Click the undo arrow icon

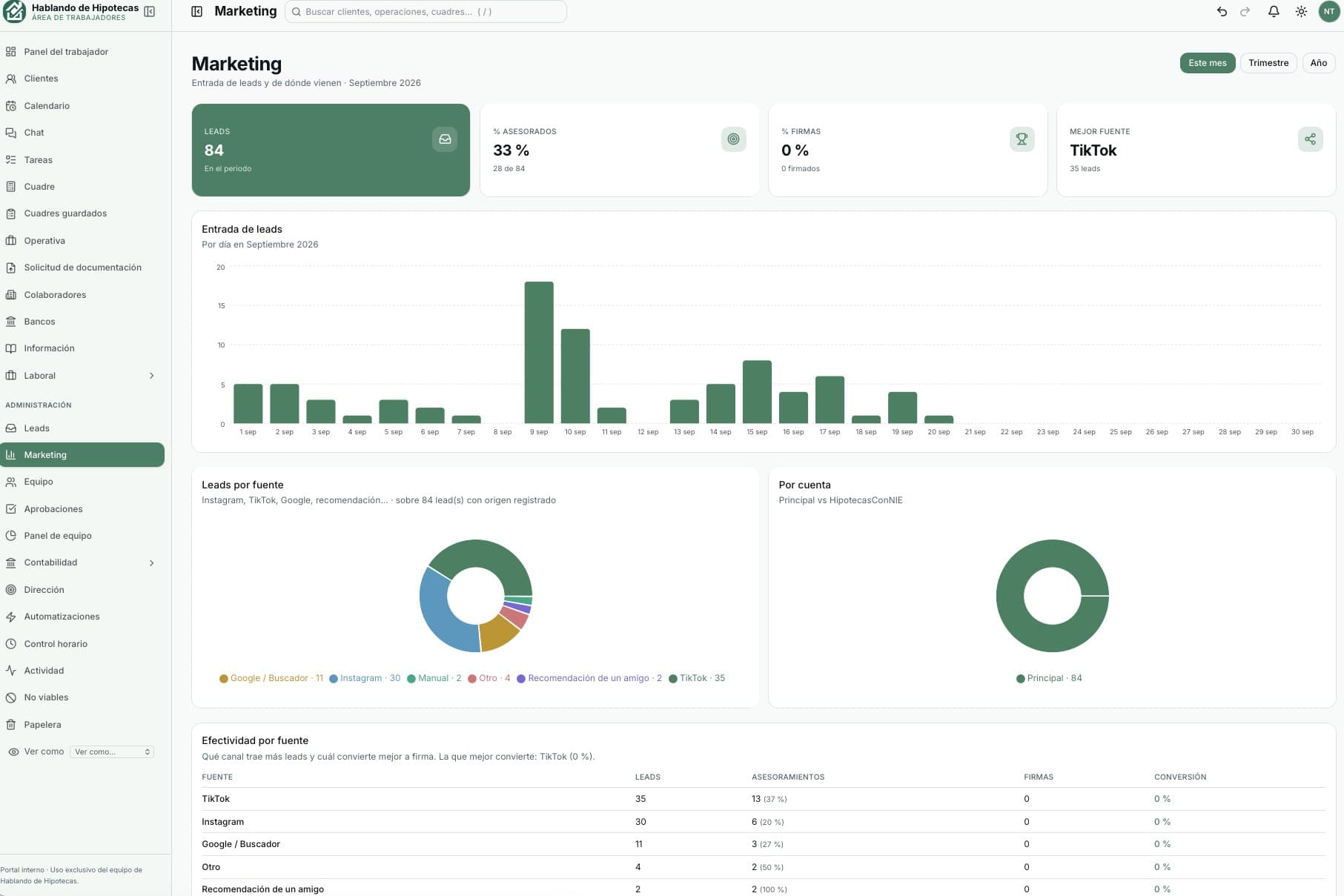click(1222, 12)
